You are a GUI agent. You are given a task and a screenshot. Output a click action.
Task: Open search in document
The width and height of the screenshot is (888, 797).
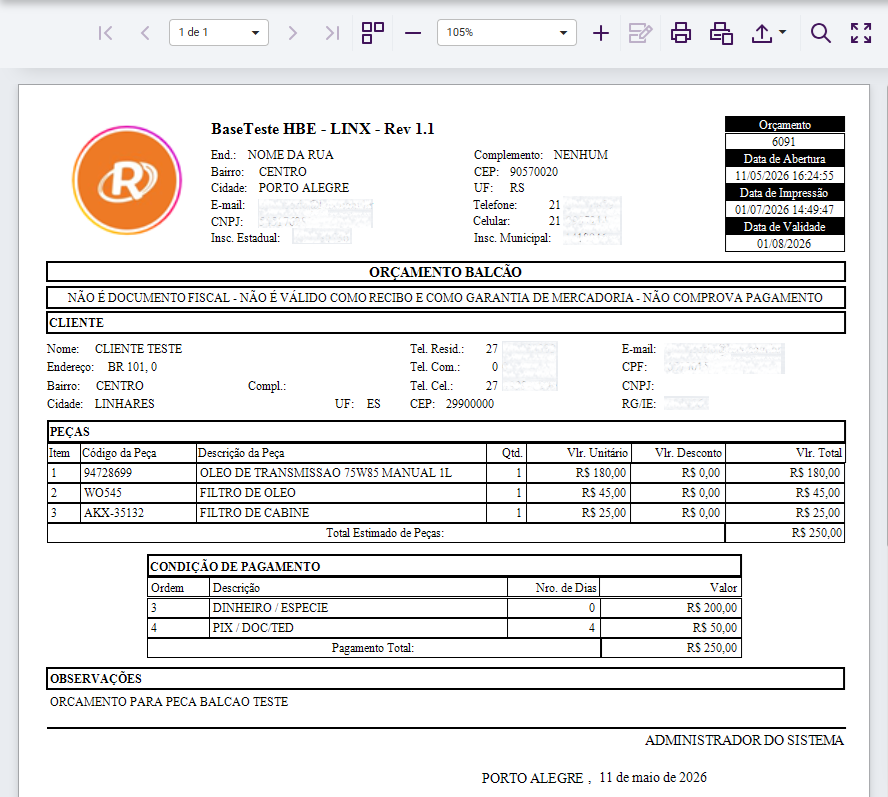[x=821, y=33]
